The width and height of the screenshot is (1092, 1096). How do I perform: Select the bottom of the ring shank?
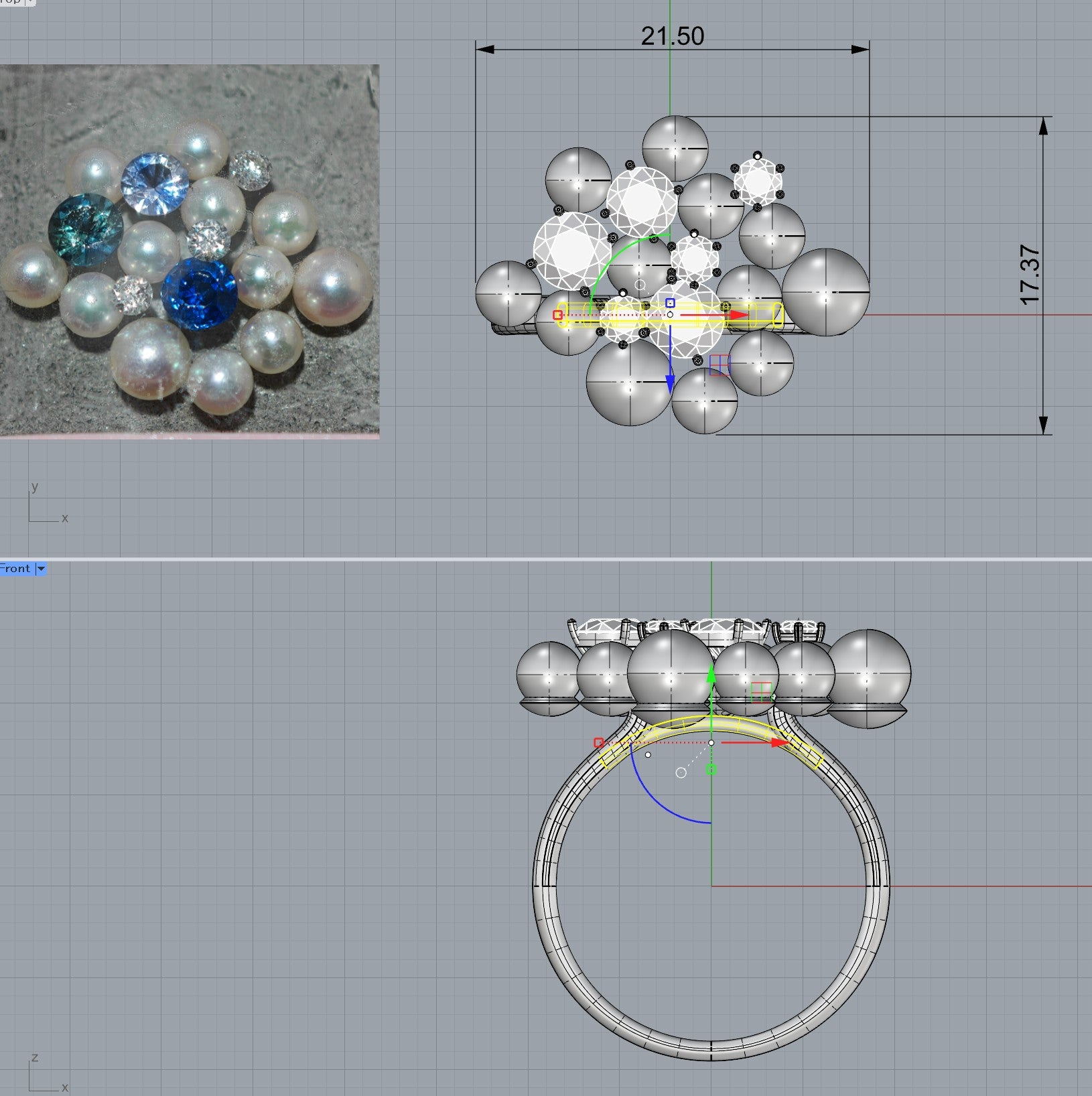pos(711,1051)
